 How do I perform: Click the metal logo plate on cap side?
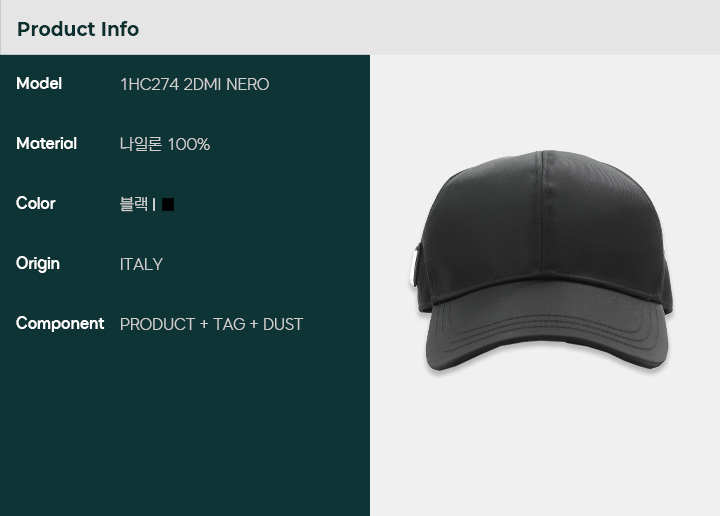tap(414, 267)
